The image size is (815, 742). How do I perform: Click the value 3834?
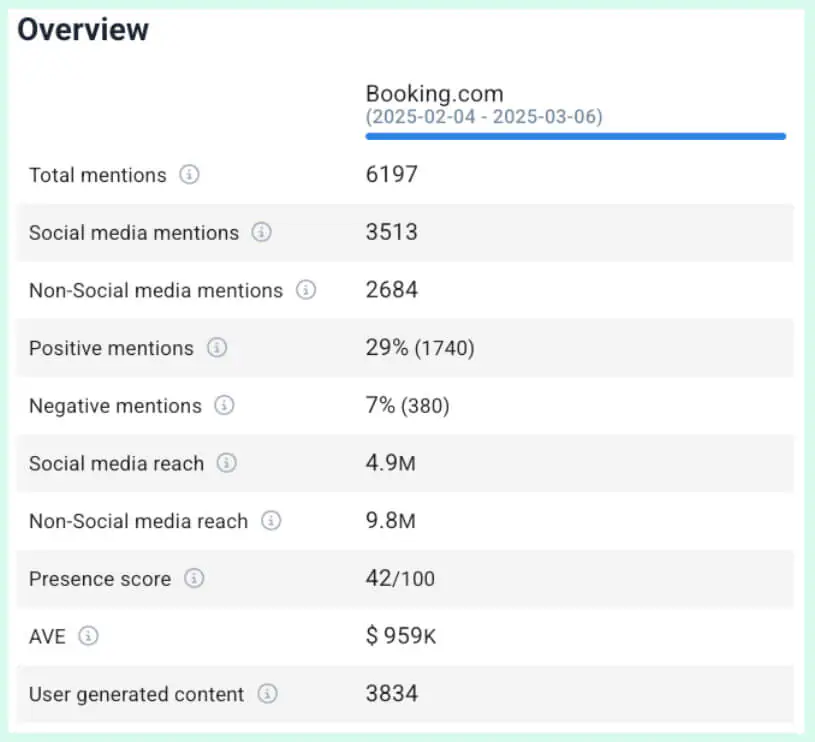click(x=391, y=694)
